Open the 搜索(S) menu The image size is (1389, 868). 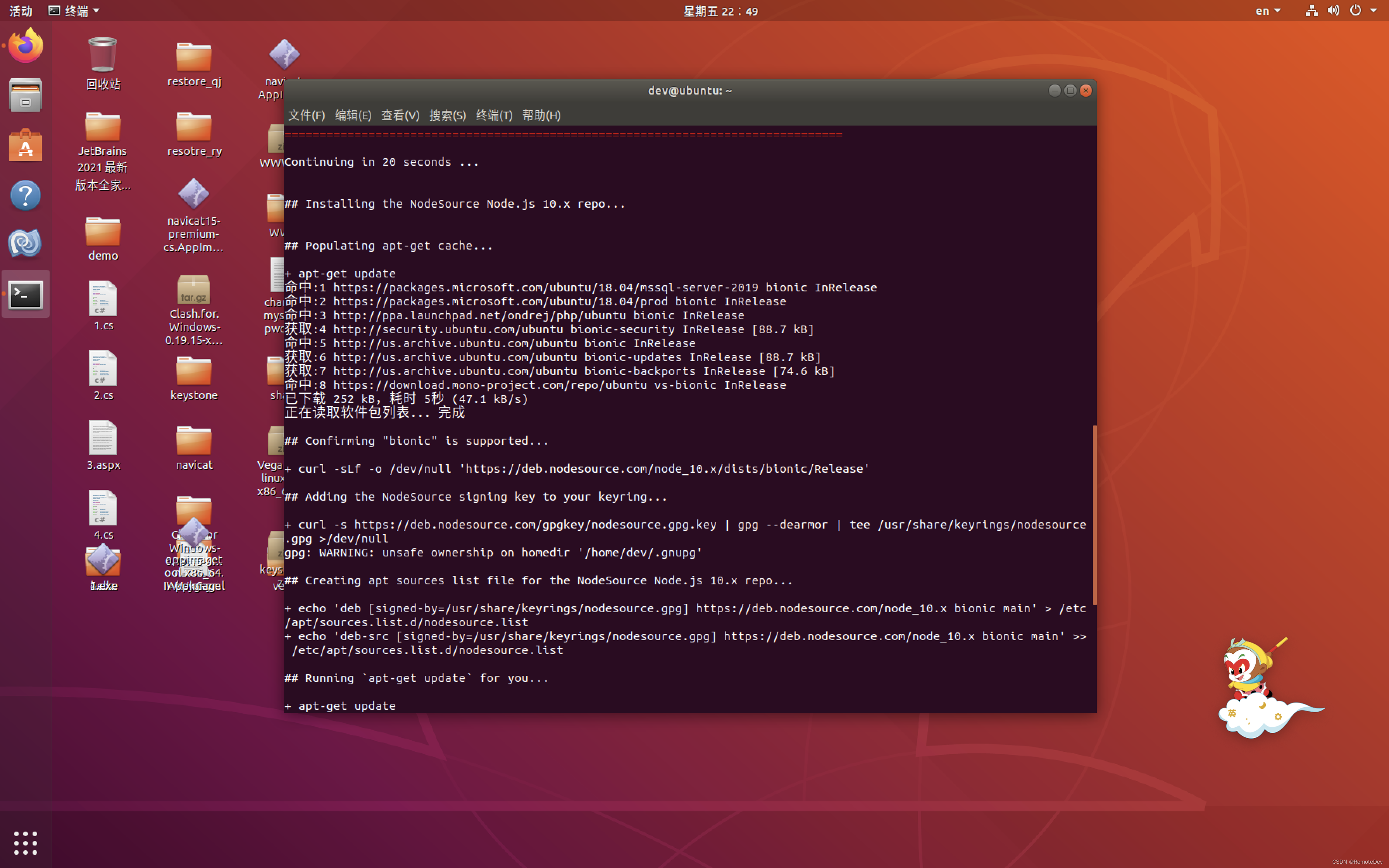click(448, 115)
